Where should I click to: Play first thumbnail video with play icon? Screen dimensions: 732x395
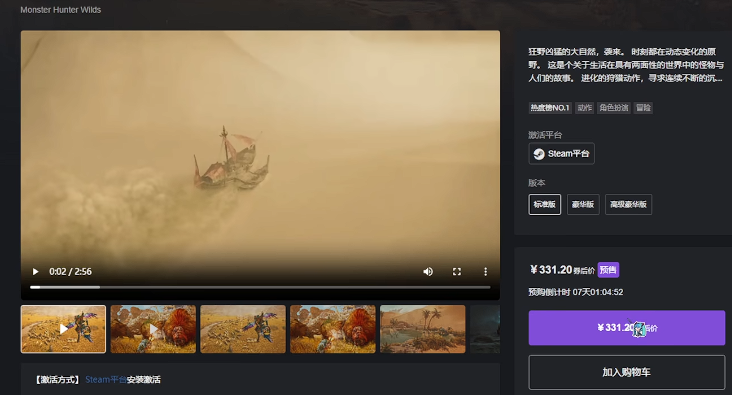point(63,329)
